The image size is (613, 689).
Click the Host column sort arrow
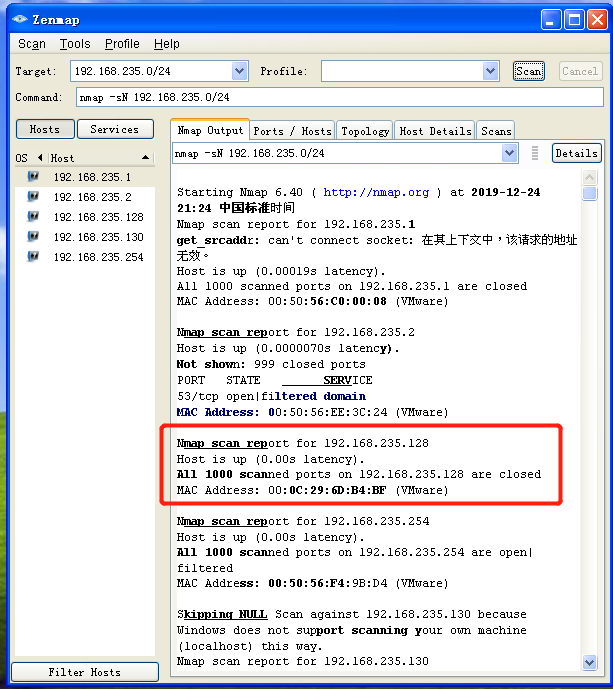click(145, 158)
